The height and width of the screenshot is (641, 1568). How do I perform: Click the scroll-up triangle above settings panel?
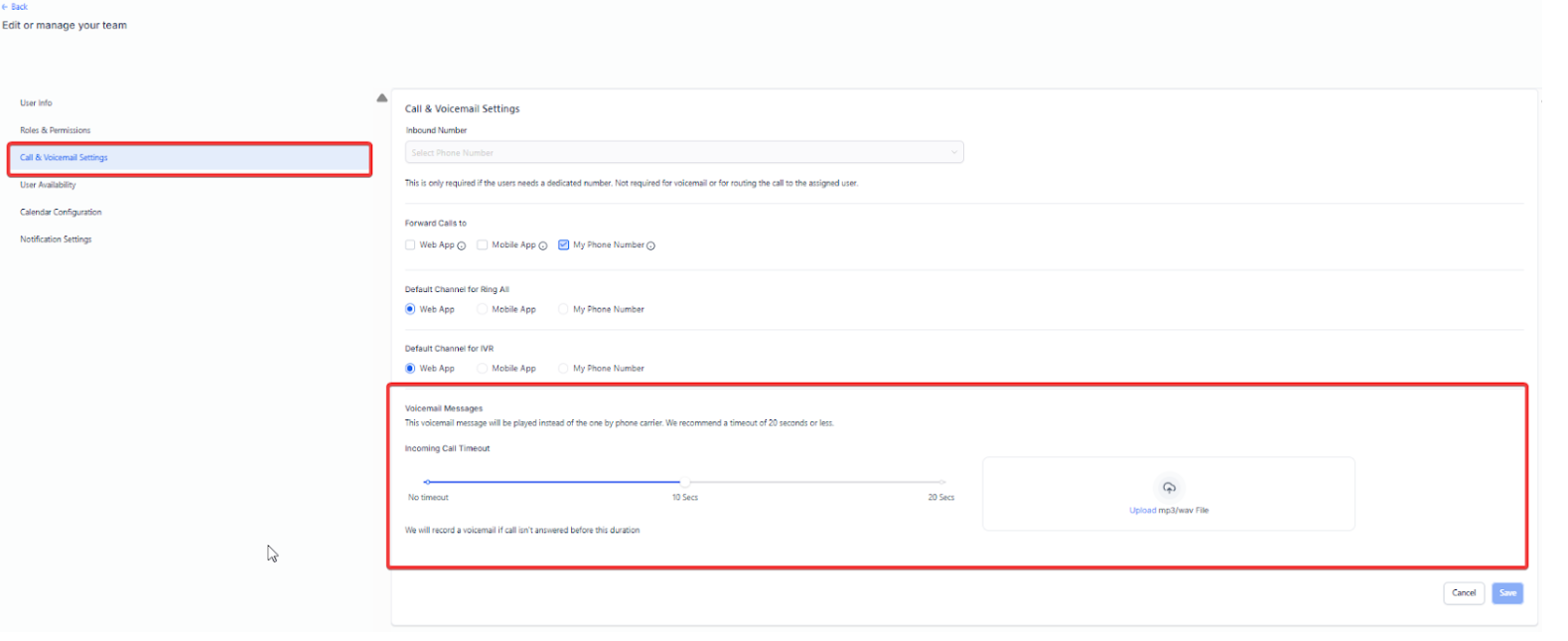coord(382,98)
